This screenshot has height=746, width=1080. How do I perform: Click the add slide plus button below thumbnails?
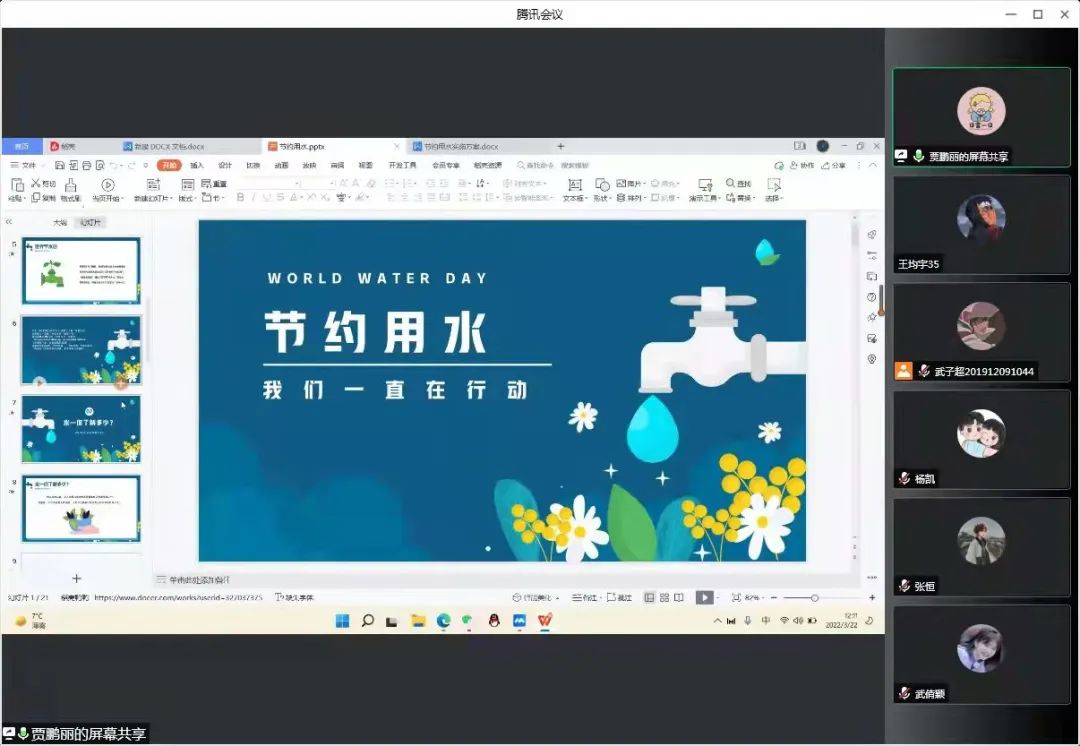pyautogui.click(x=76, y=579)
